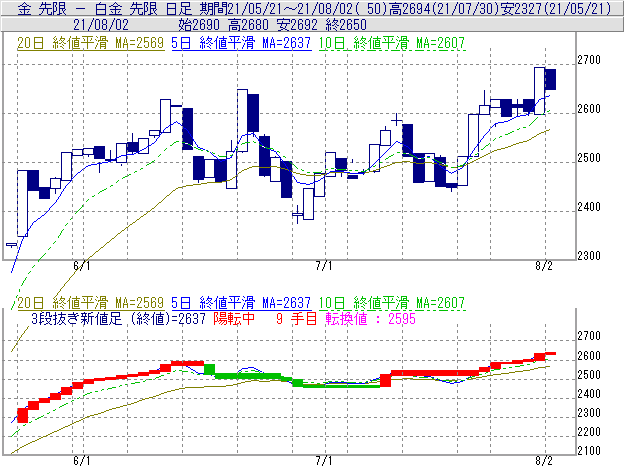The width and height of the screenshot is (624, 475).
Task: Click the tall white candlestick just before 8/2
Action: click(540, 91)
